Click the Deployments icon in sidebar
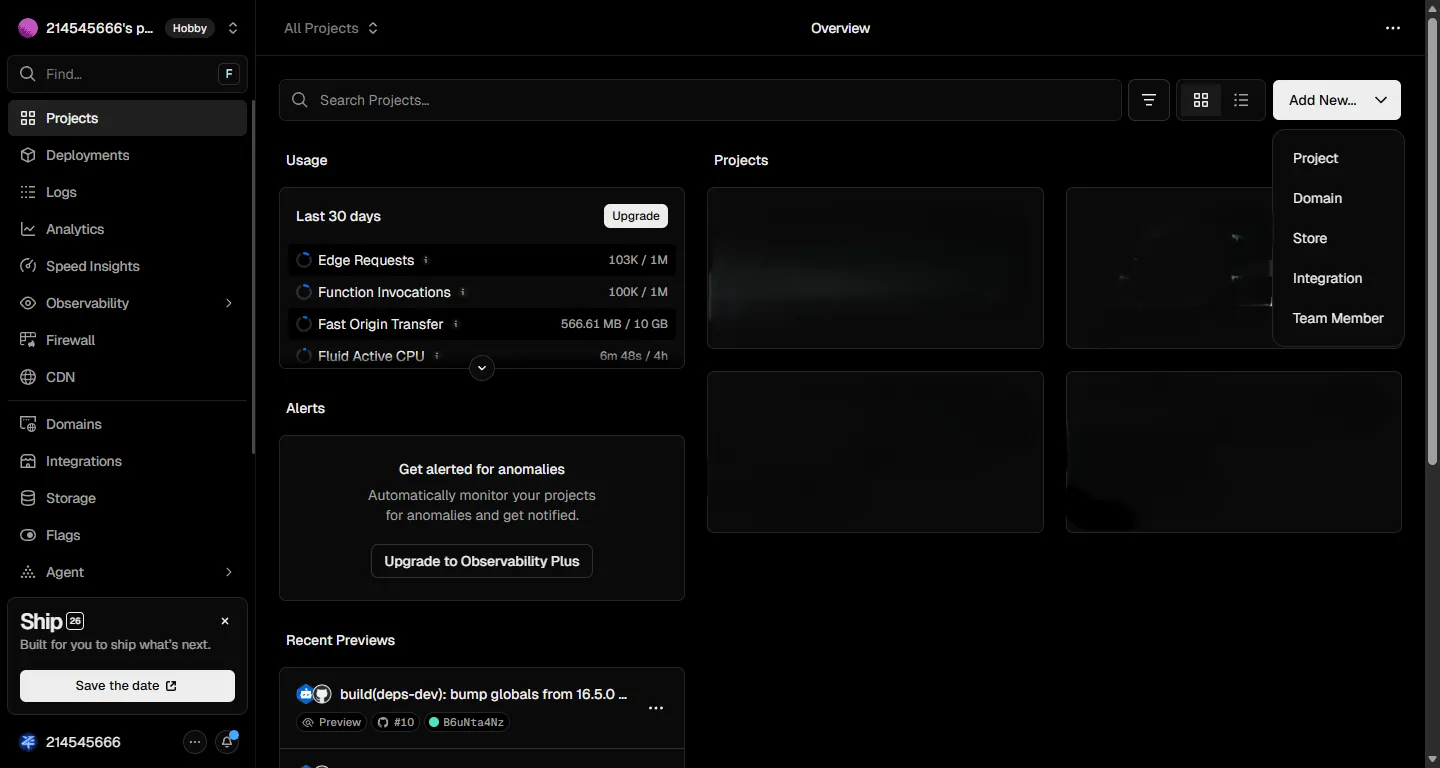This screenshot has width=1440, height=768. [x=28, y=155]
